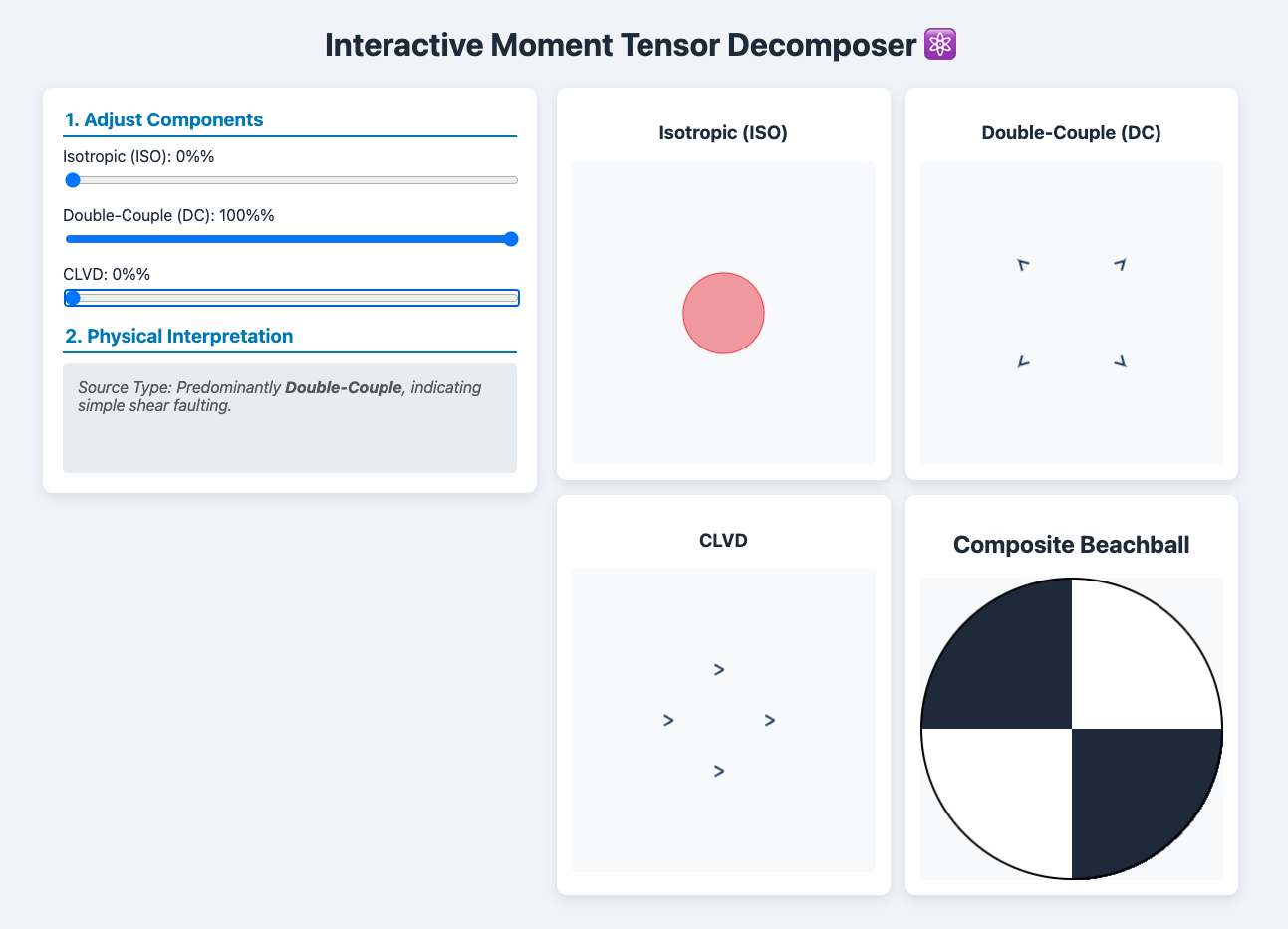Click the bottom-right arrow in Double-Couple diagram
Screen dimensions: 1288x929
(x=1120, y=361)
